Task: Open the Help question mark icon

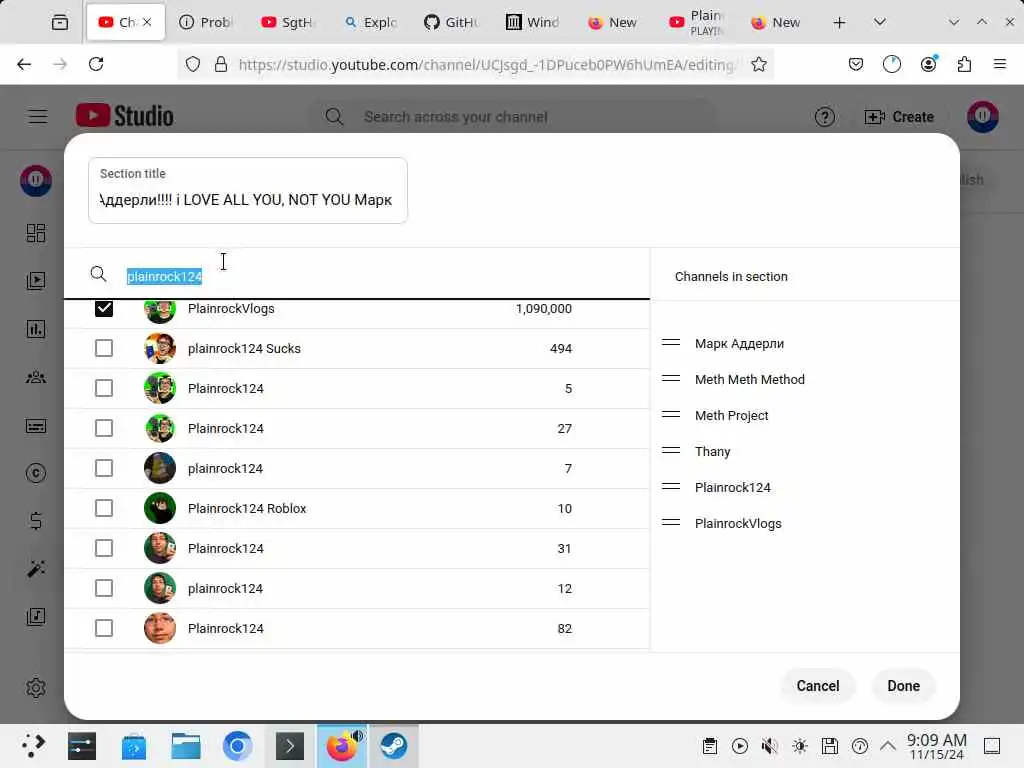Action: (825, 117)
